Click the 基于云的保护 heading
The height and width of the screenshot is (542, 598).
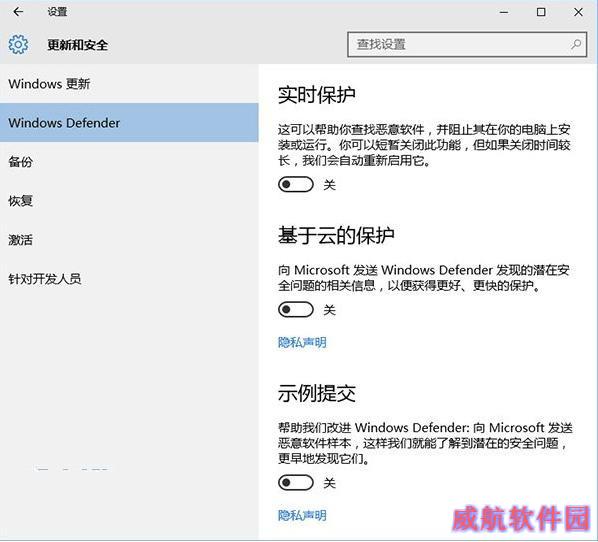[336, 235]
